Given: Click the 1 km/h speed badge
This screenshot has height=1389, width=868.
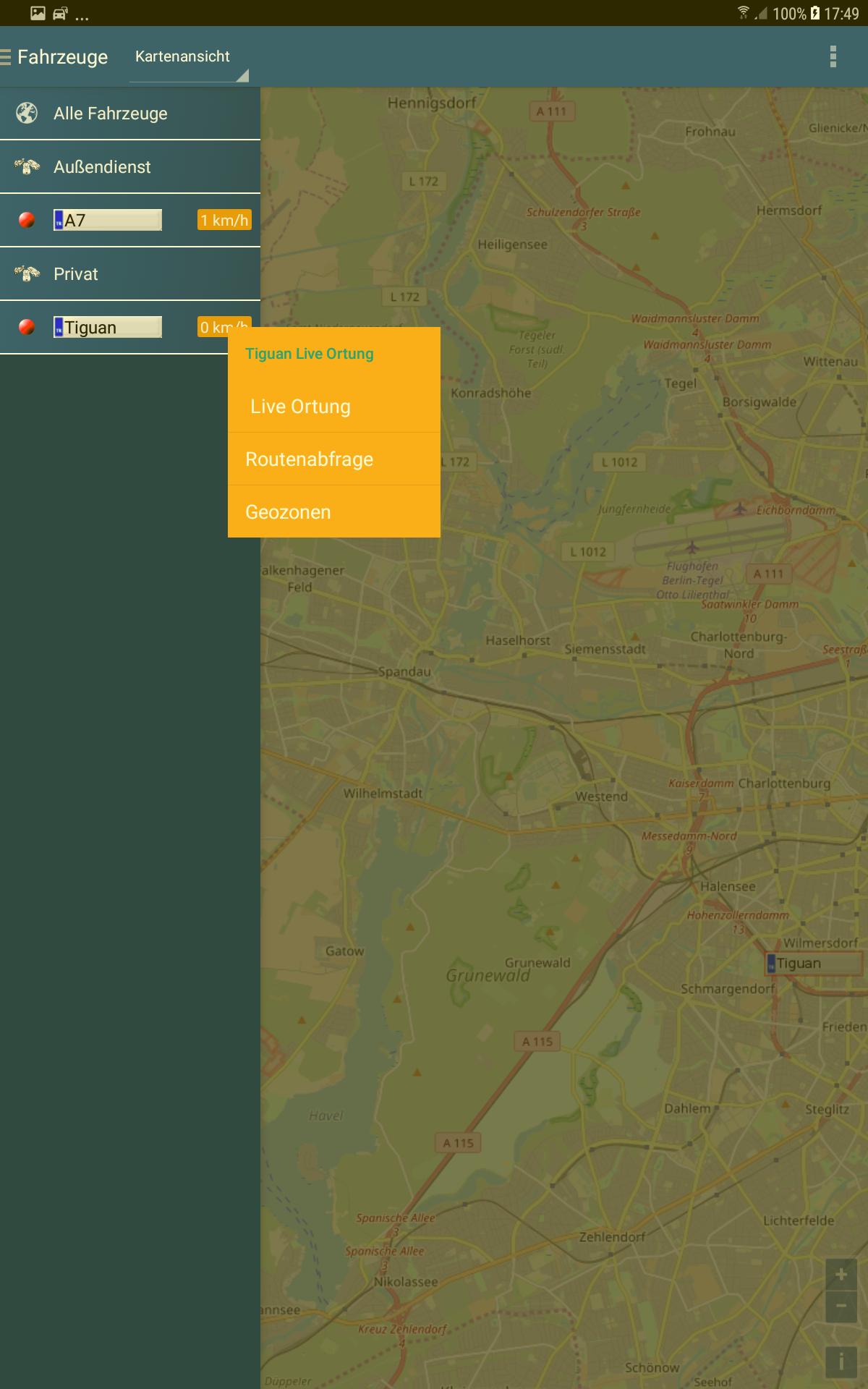Looking at the screenshot, I should pyautogui.click(x=224, y=221).
